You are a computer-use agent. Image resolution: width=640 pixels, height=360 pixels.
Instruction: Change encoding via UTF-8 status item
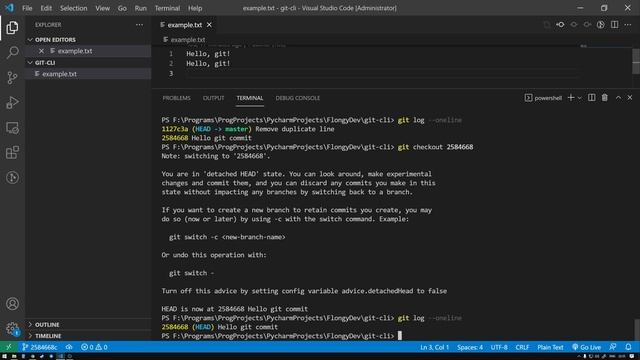(x=499, y=347)
